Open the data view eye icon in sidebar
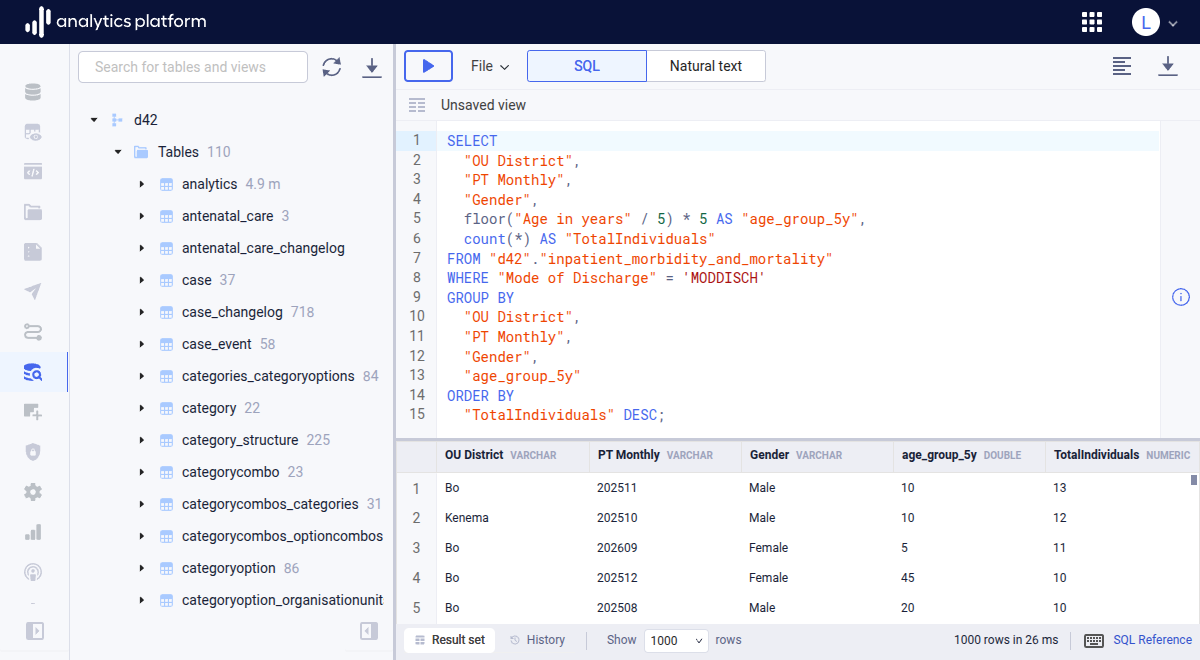The height and width of the screenshot is (660, 1200). (x=33, y=132)
